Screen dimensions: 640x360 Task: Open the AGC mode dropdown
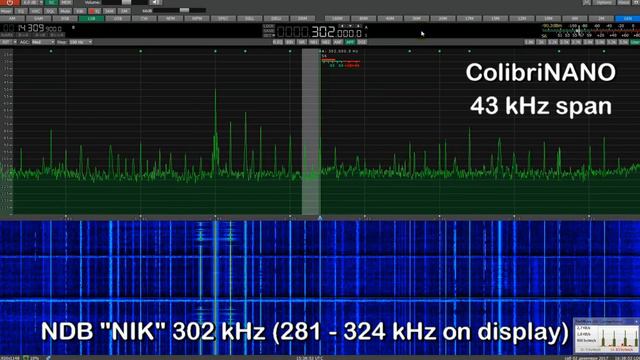point(43,42)
